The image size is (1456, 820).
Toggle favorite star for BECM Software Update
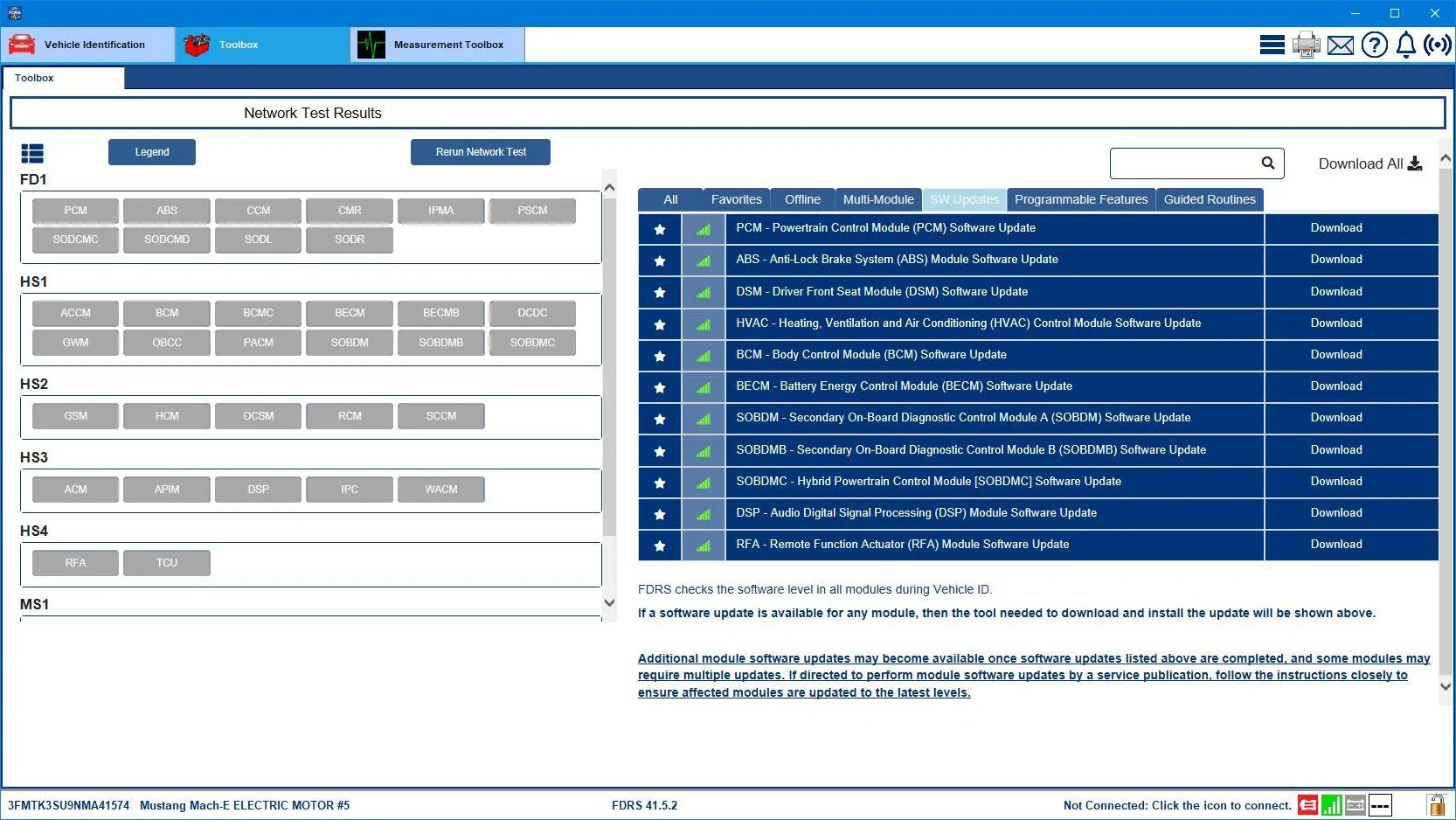(x=660, y=387)
